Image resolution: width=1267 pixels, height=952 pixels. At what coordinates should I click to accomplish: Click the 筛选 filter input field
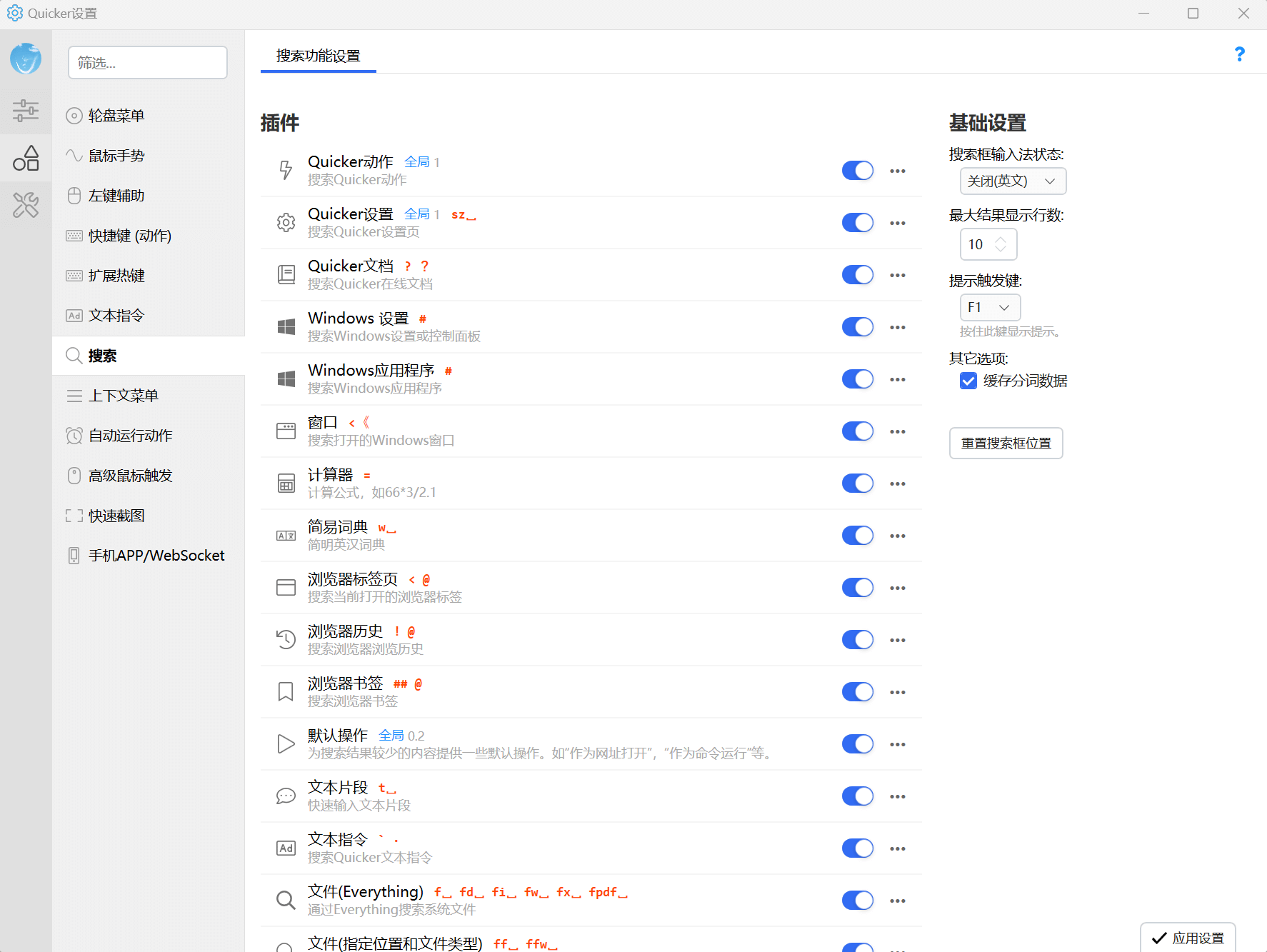pos(148,63)
